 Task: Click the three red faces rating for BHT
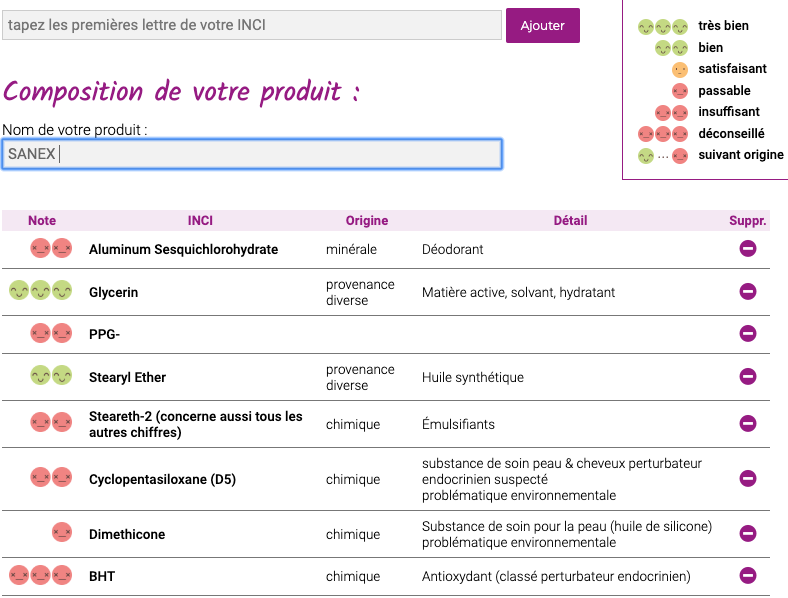click(41, 575)
